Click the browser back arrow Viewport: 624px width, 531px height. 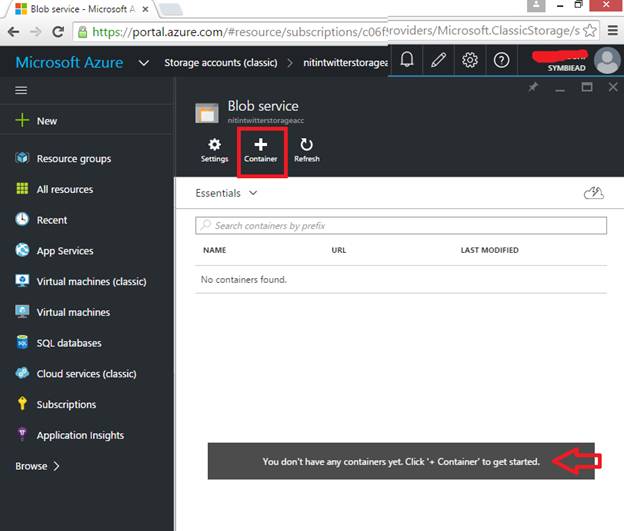[13, 31]
